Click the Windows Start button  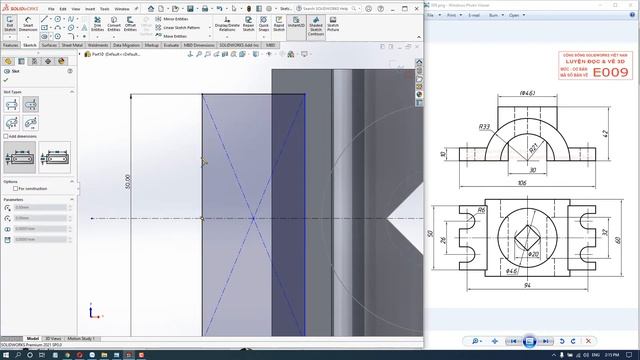[6, 355]
